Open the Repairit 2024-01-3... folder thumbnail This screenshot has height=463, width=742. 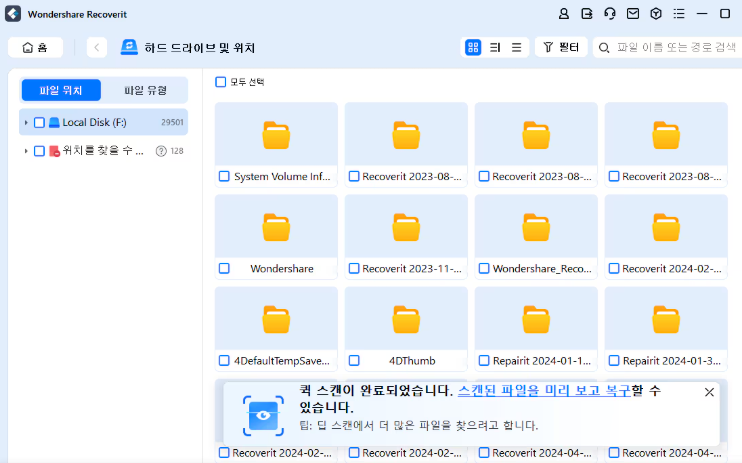pos(666,319)
